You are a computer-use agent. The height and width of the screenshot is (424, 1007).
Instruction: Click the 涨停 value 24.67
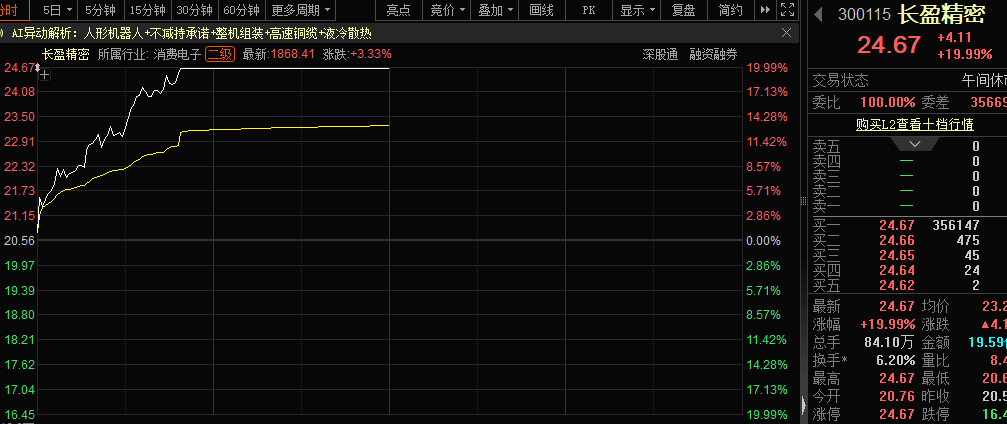[897, 414]
